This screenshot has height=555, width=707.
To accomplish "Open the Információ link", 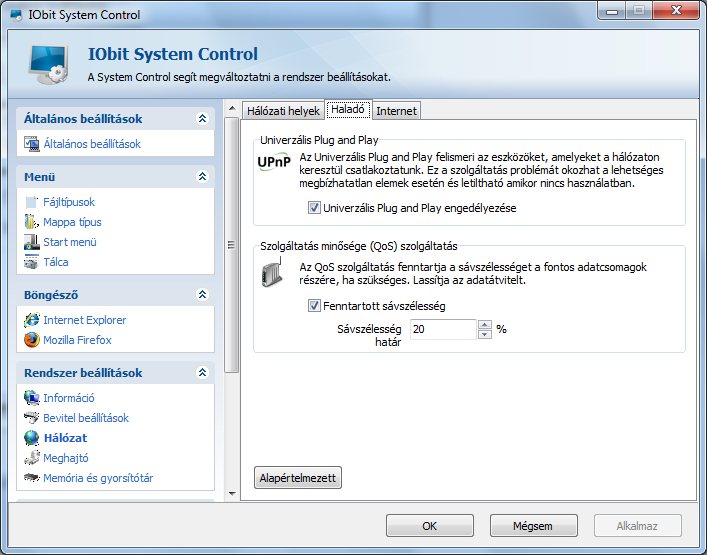I will [x=69, y=398].
